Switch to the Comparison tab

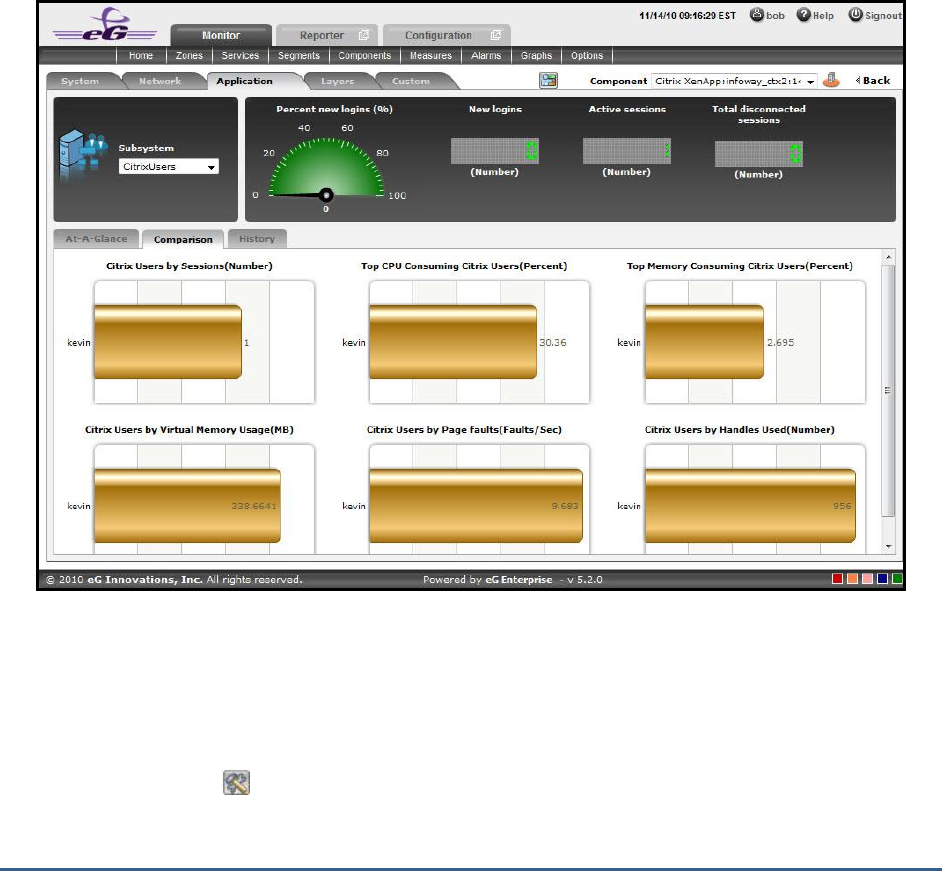183,239
